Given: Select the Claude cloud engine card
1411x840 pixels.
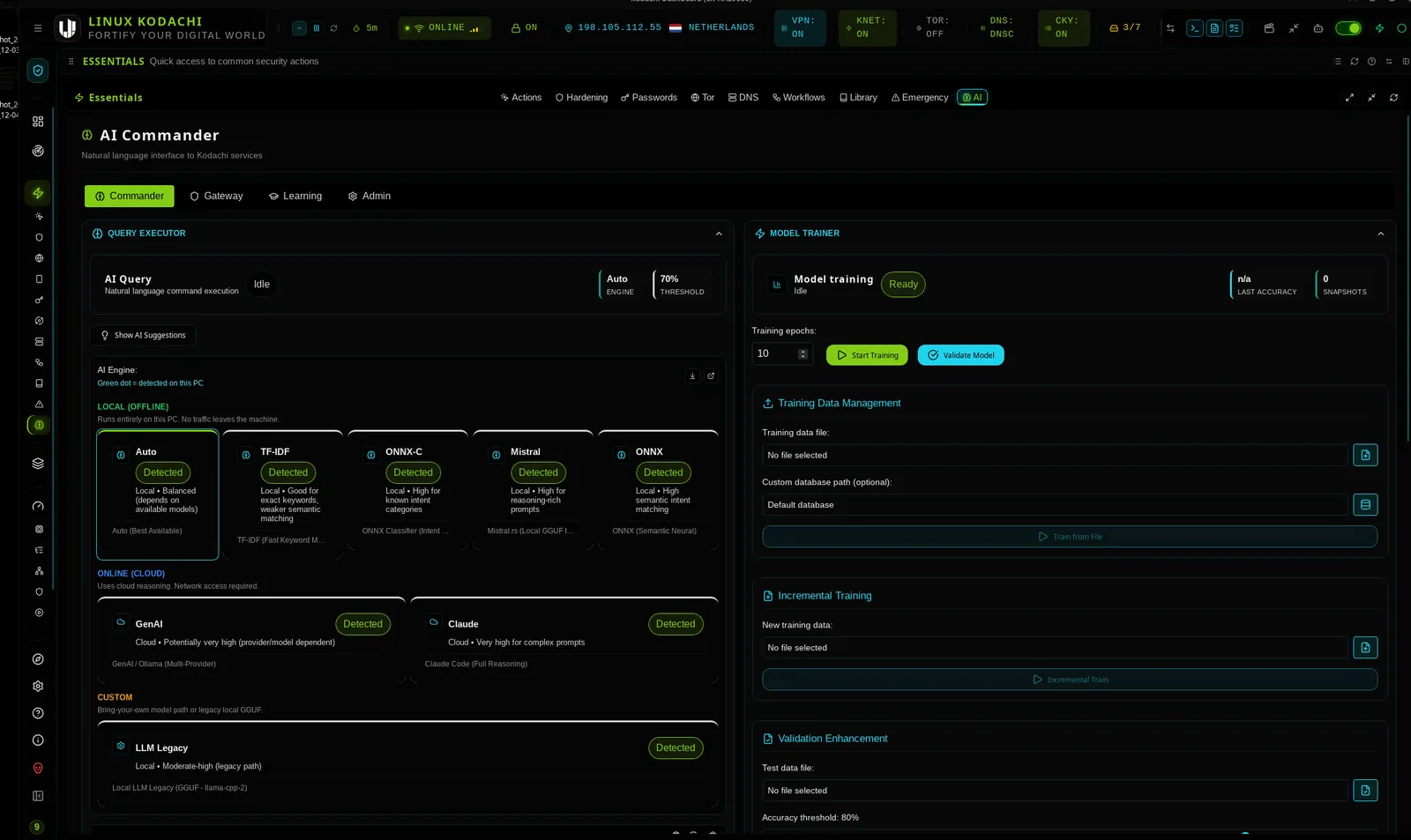Looking at the screenshot, I should coord(564,640).
